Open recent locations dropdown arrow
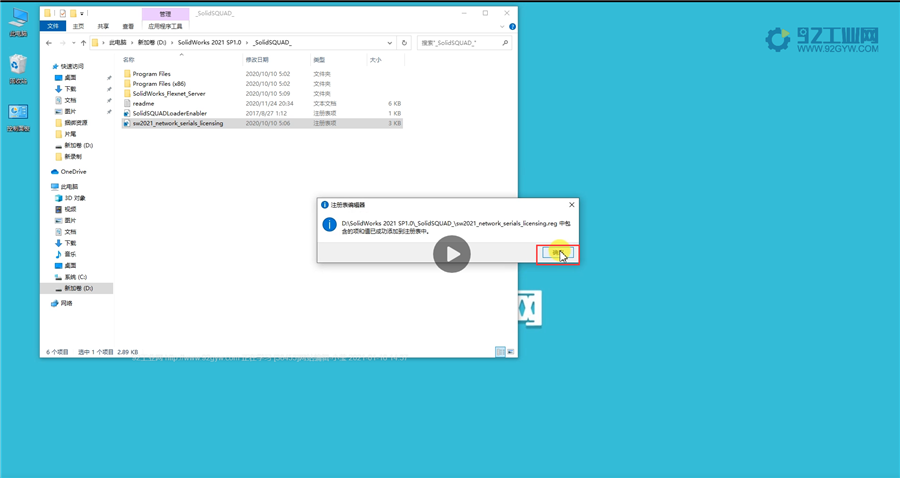900x478 pixels. 73,43
